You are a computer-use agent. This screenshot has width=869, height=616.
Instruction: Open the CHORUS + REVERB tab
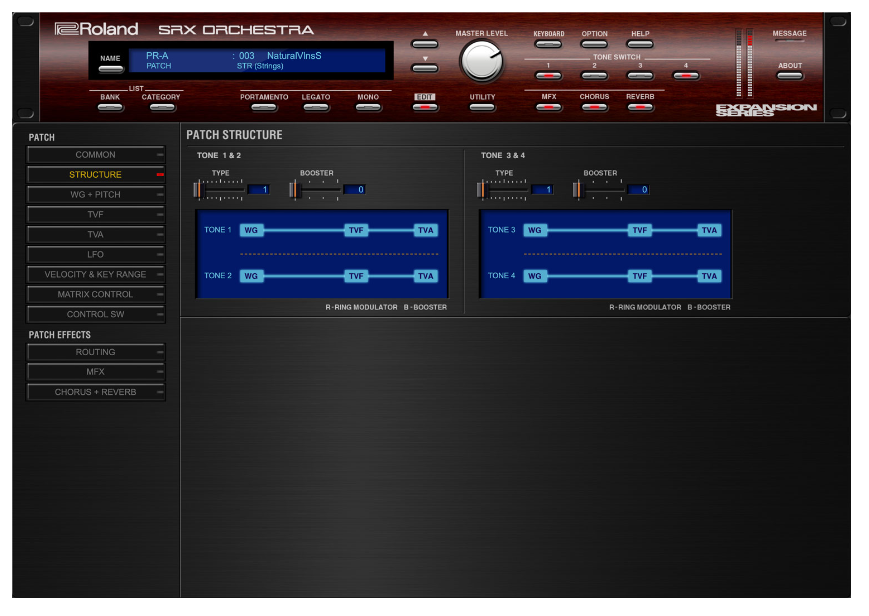pyautogui.click(x=96, y=392)
